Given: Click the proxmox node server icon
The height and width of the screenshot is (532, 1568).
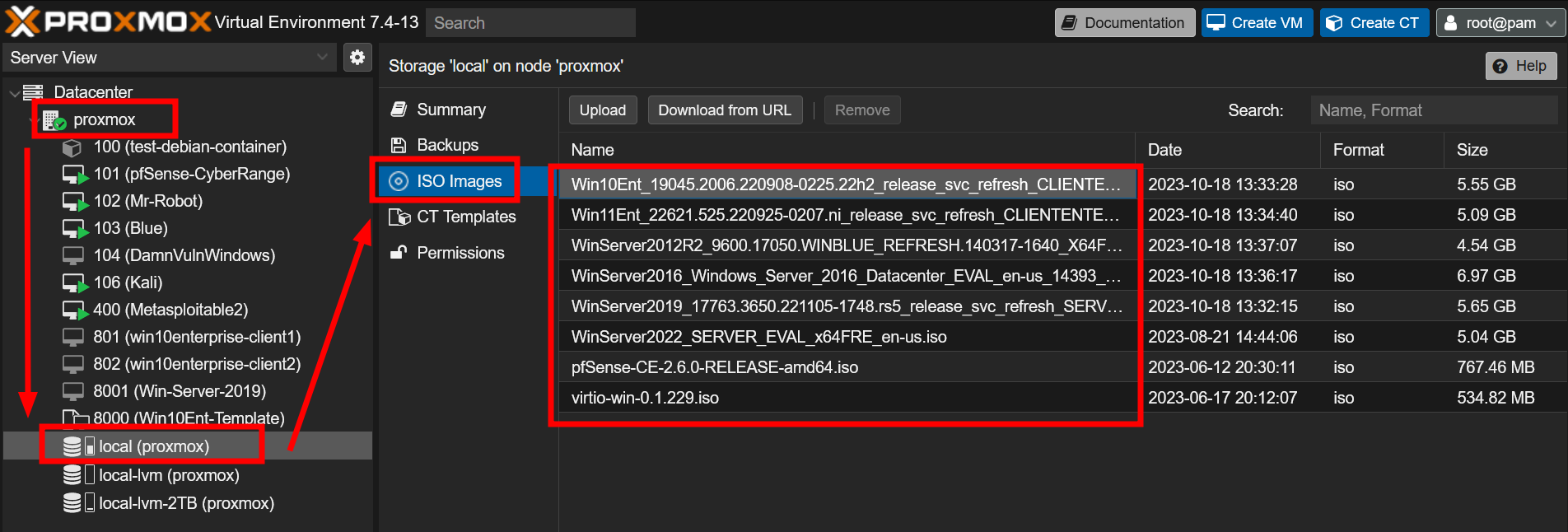Looking at the screenshot, I should [x=54, y=120].
